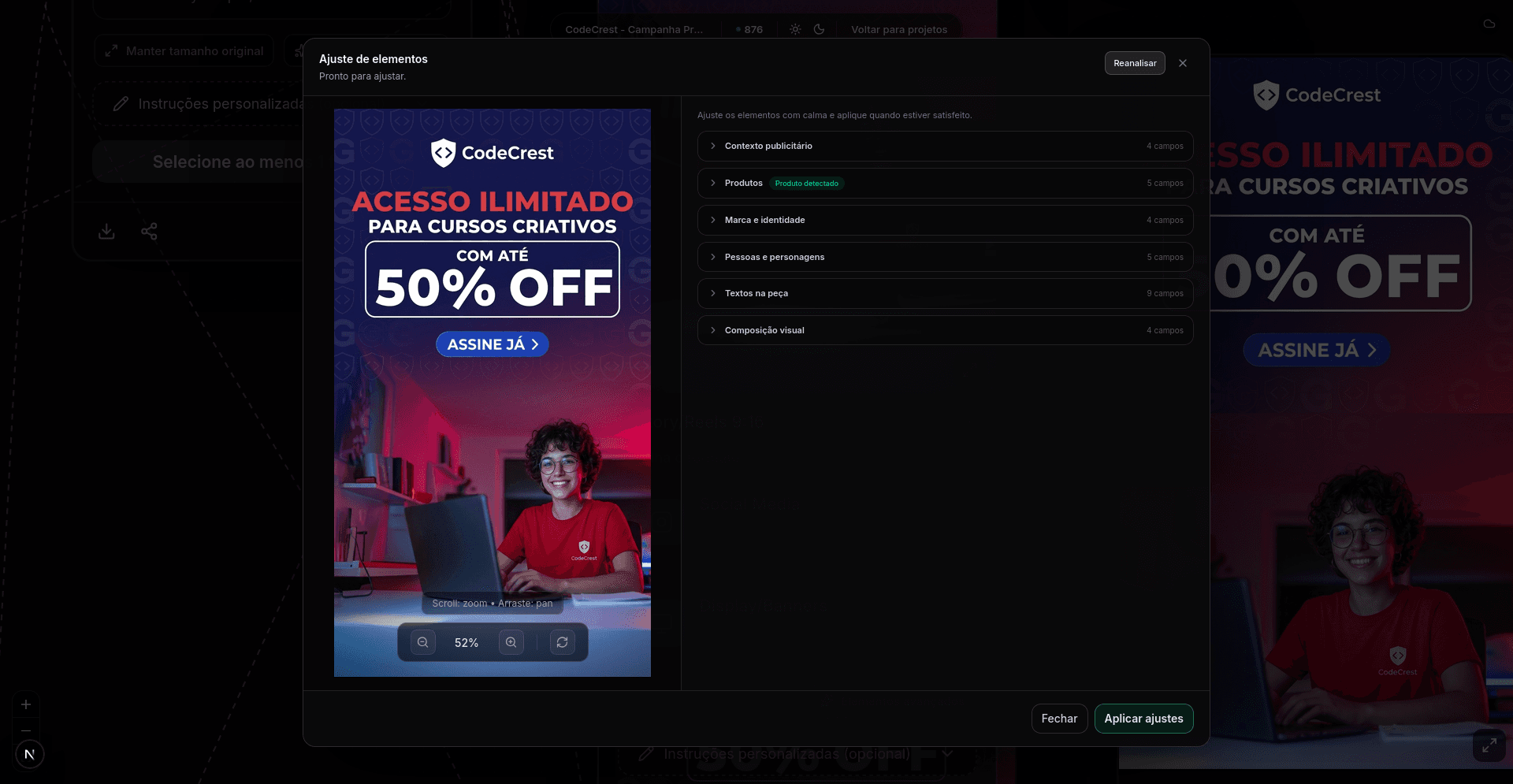Reset the preview zoom
Viewport: 1513px width, 784px height.
pos(563,642)
